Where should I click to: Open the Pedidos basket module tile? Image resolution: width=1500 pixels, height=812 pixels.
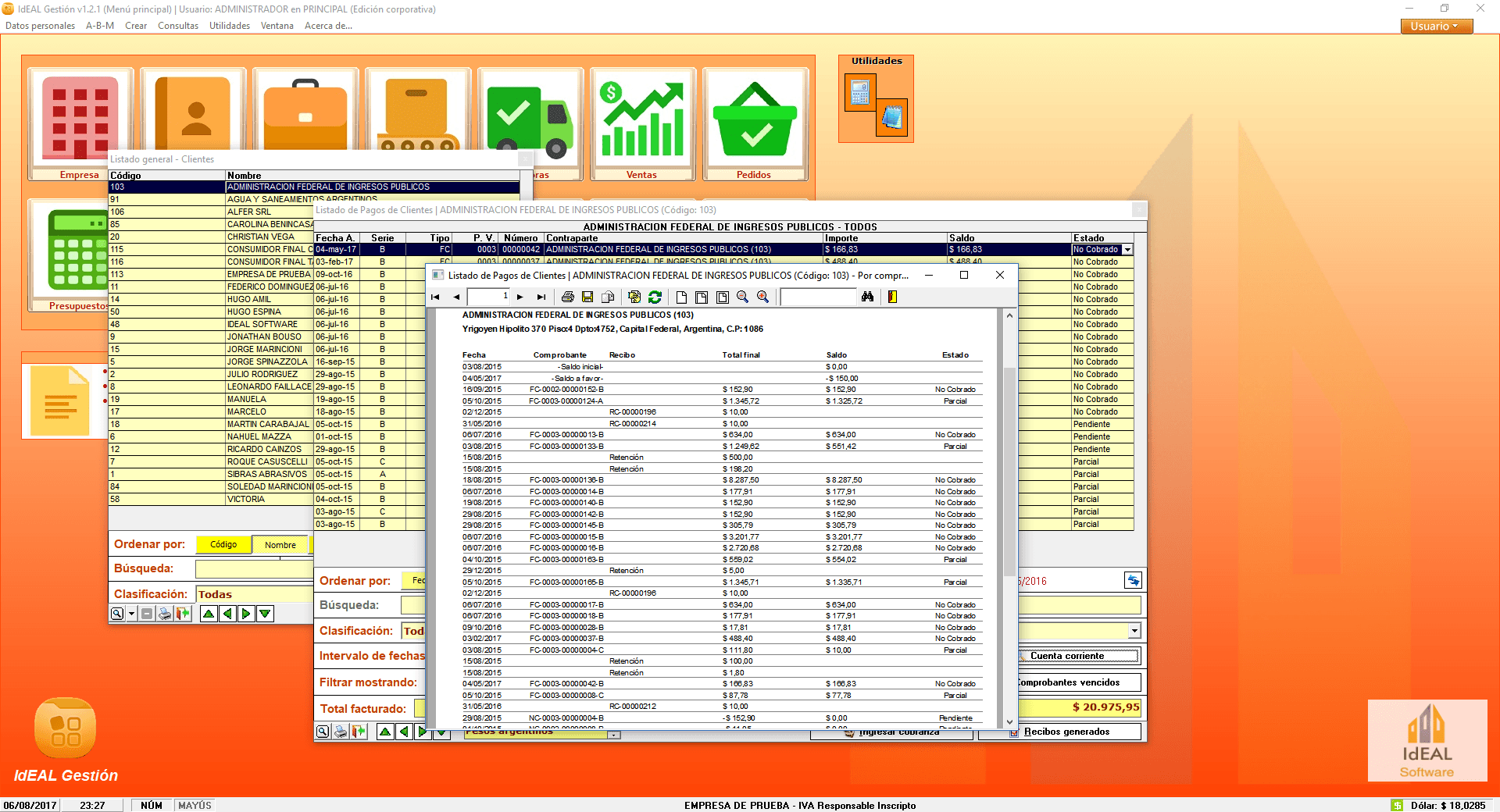click(755, 124)
